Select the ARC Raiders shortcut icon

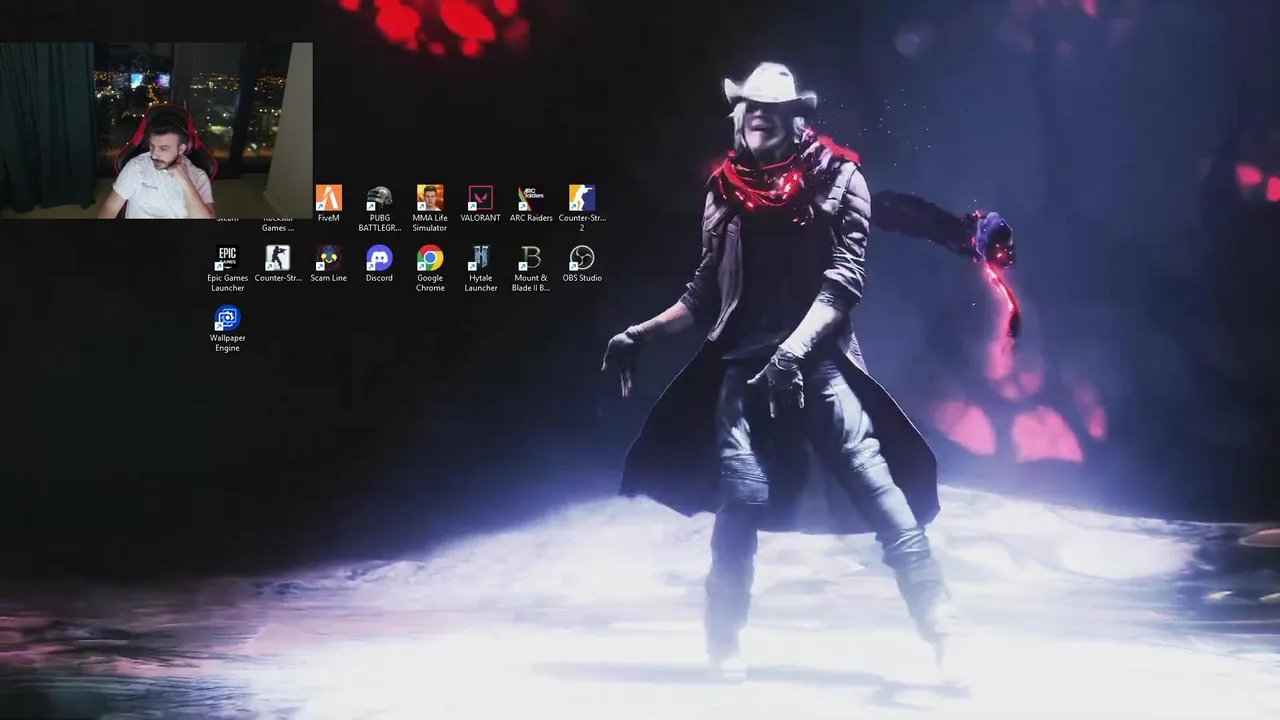click(531, 198)
